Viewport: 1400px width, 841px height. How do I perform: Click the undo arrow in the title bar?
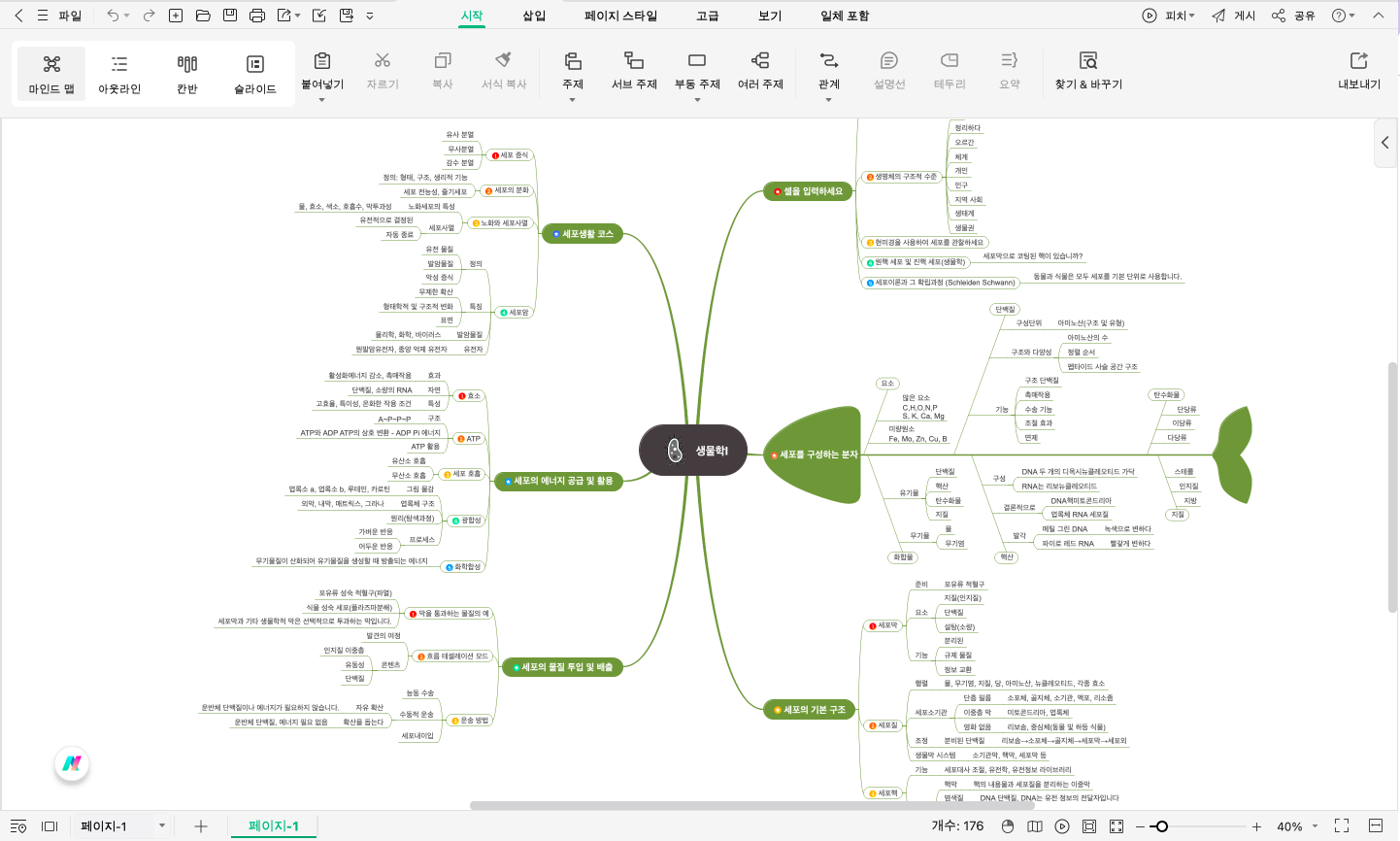click(113, 16)
